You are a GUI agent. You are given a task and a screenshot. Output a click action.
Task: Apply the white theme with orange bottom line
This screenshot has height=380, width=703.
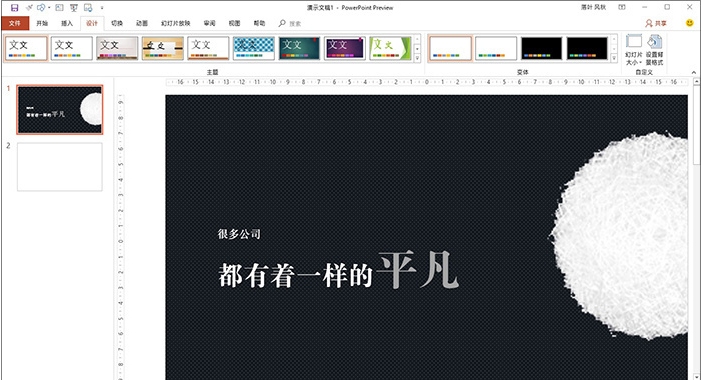coord(208,48)
